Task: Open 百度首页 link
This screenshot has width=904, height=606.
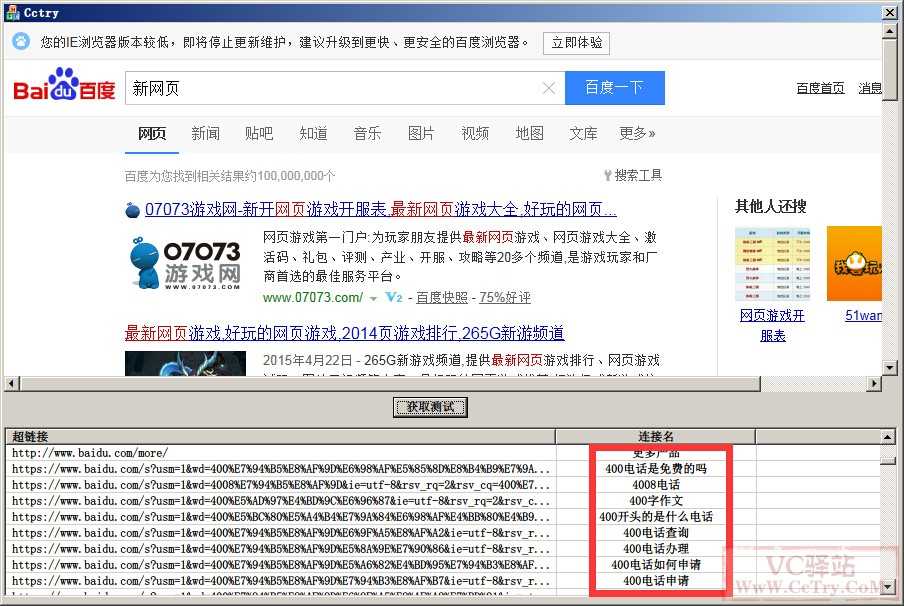Action: click(x=820, y=88)
